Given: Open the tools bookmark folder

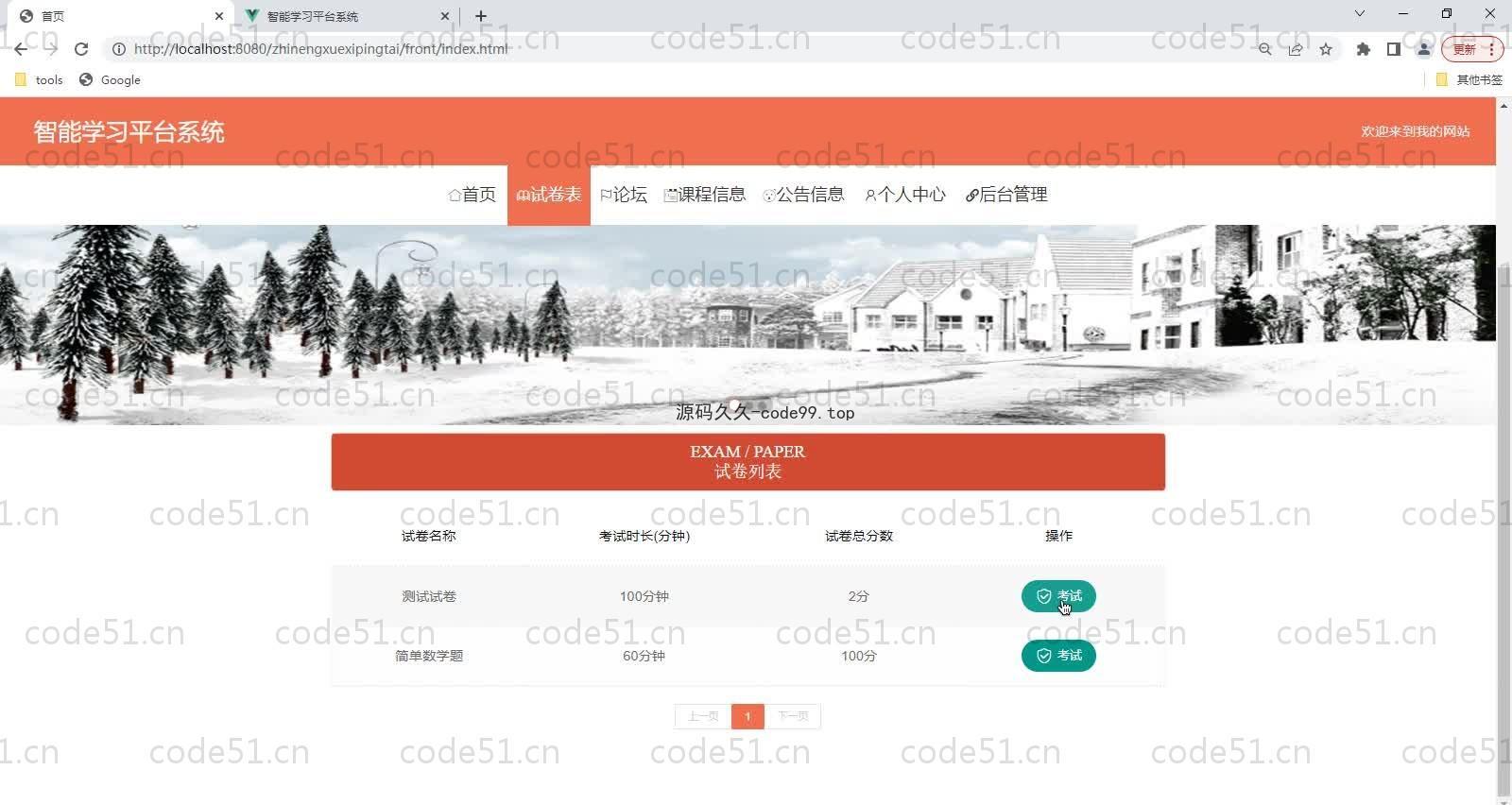Looking at the screenshot, I should (x=39, y=80).
